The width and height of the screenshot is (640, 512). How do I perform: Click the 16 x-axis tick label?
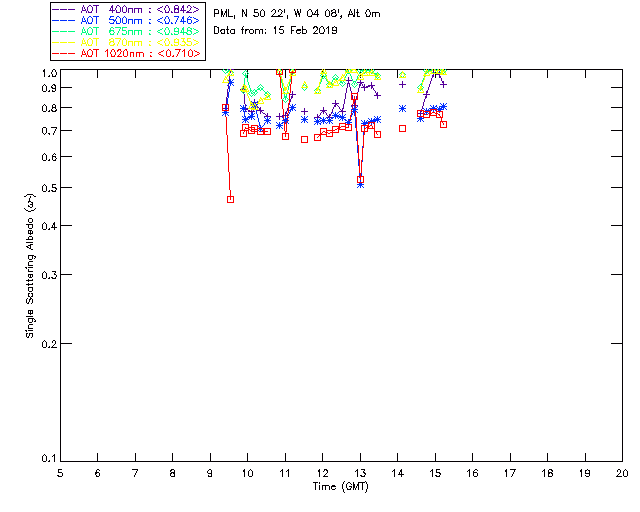click(x=473, y=474)
